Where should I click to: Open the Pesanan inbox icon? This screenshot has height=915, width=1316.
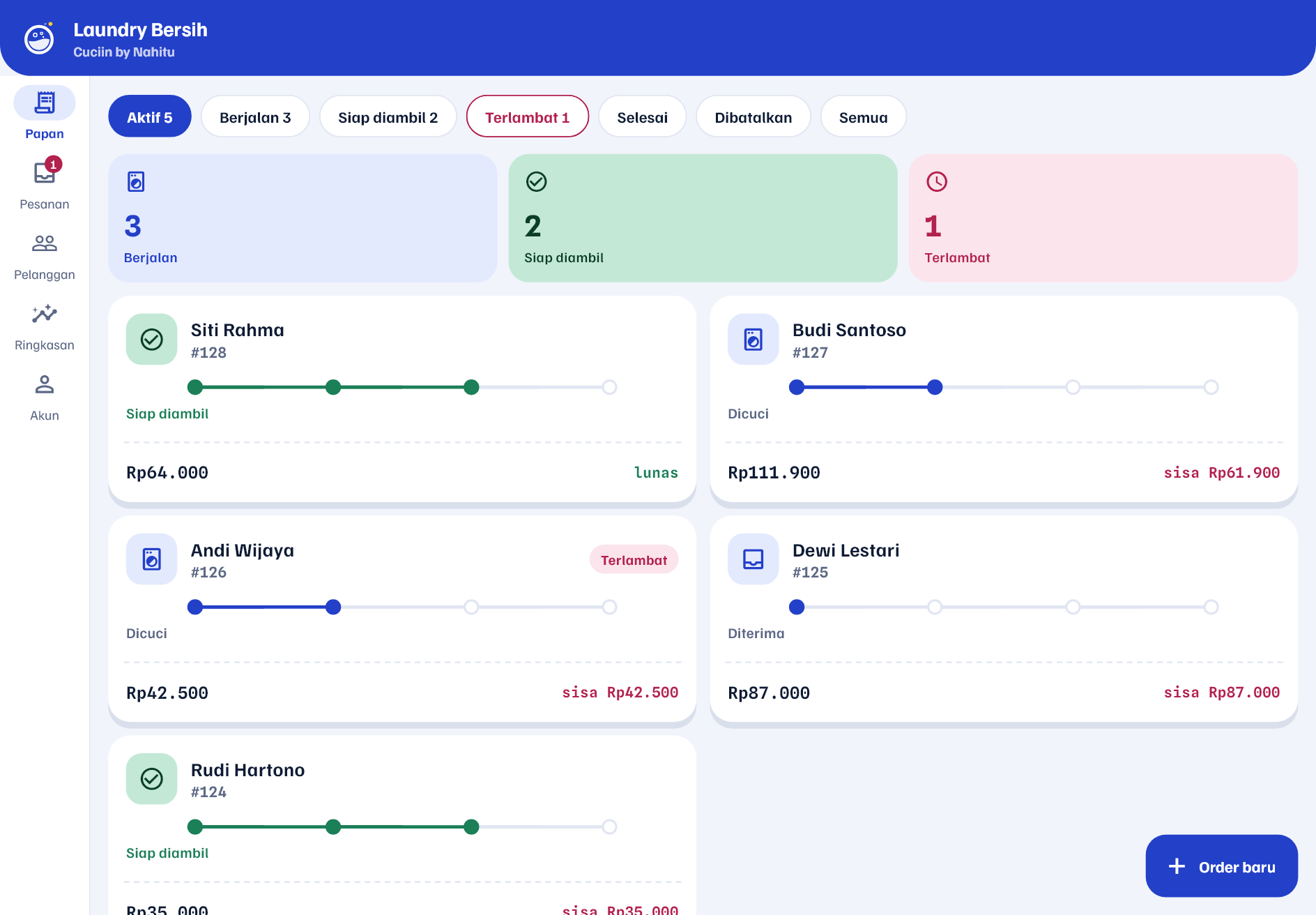(x=45, y=172)
